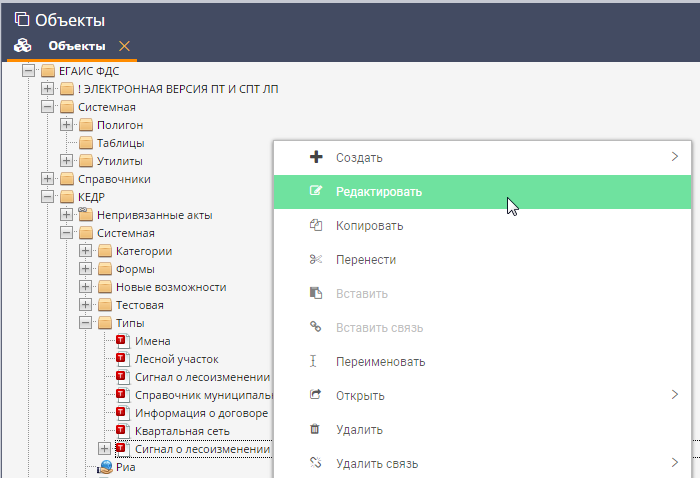The image size is (700, 478).
Task: Collapse the Типы folder node
Action: tap(85, 323)
